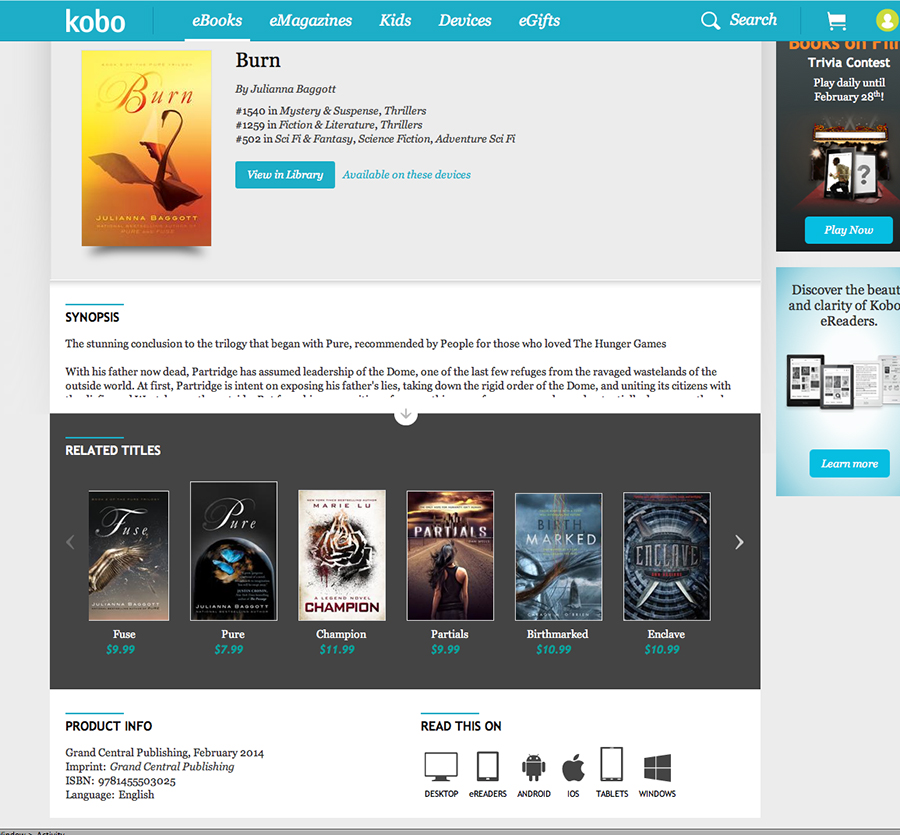Click the eReaders device icon
Viewport: 900px width, 835px height.
click(x=487, y=766)
